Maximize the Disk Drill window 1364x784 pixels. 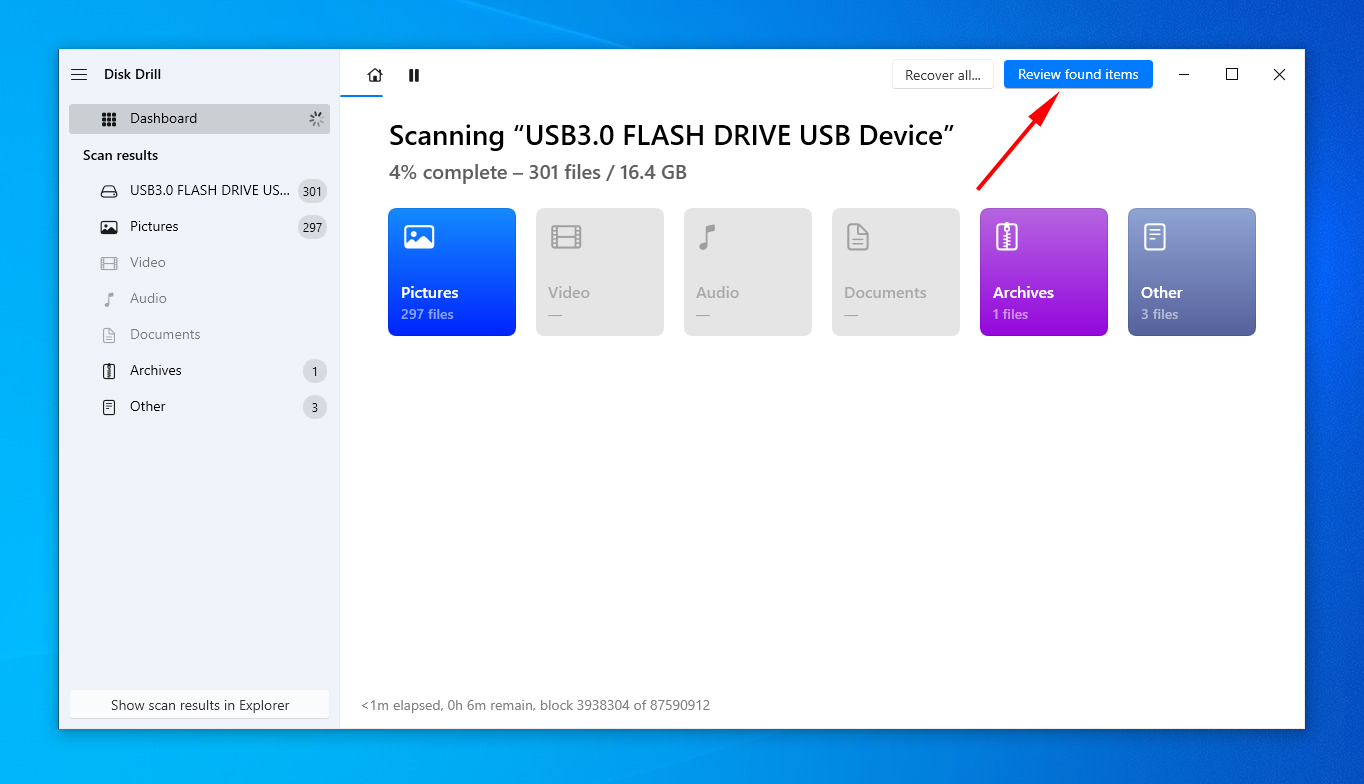click(x=1232, y=75)
